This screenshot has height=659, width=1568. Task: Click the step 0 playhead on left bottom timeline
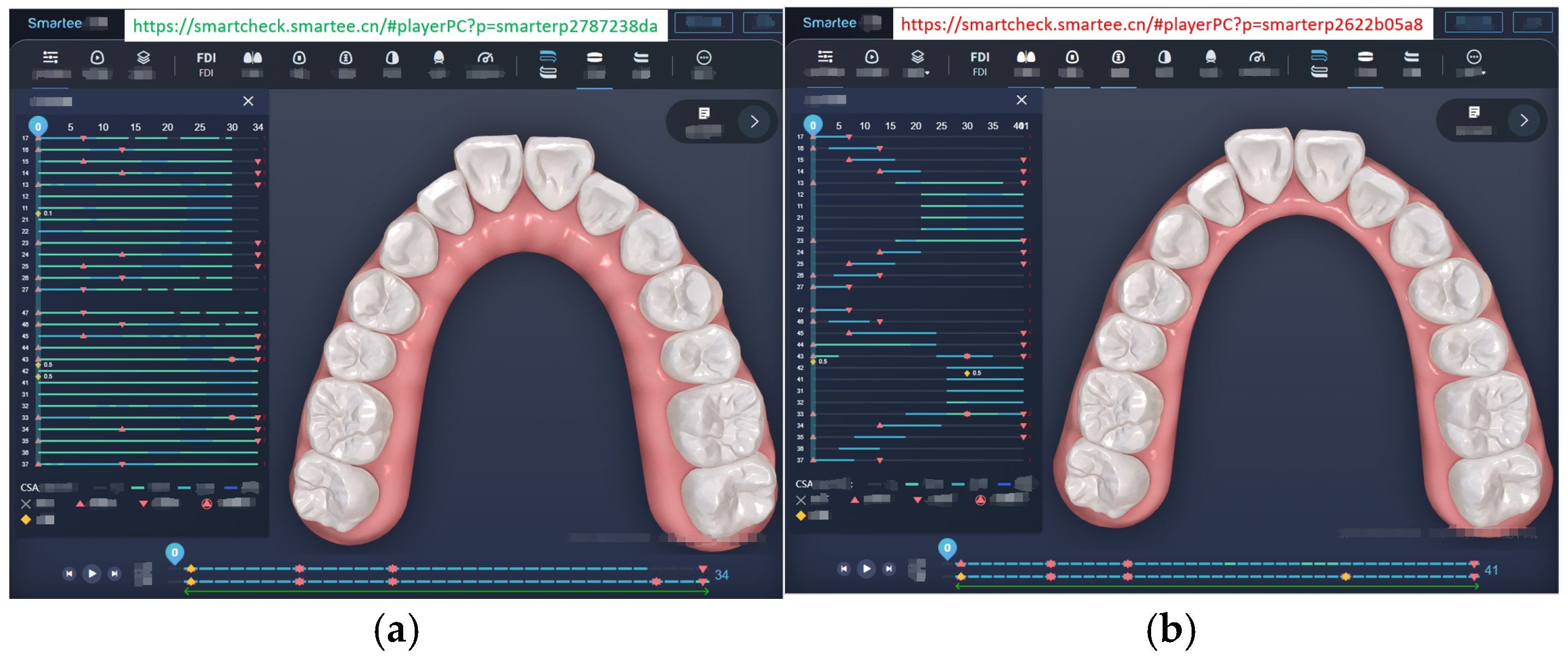coord(175,552)
